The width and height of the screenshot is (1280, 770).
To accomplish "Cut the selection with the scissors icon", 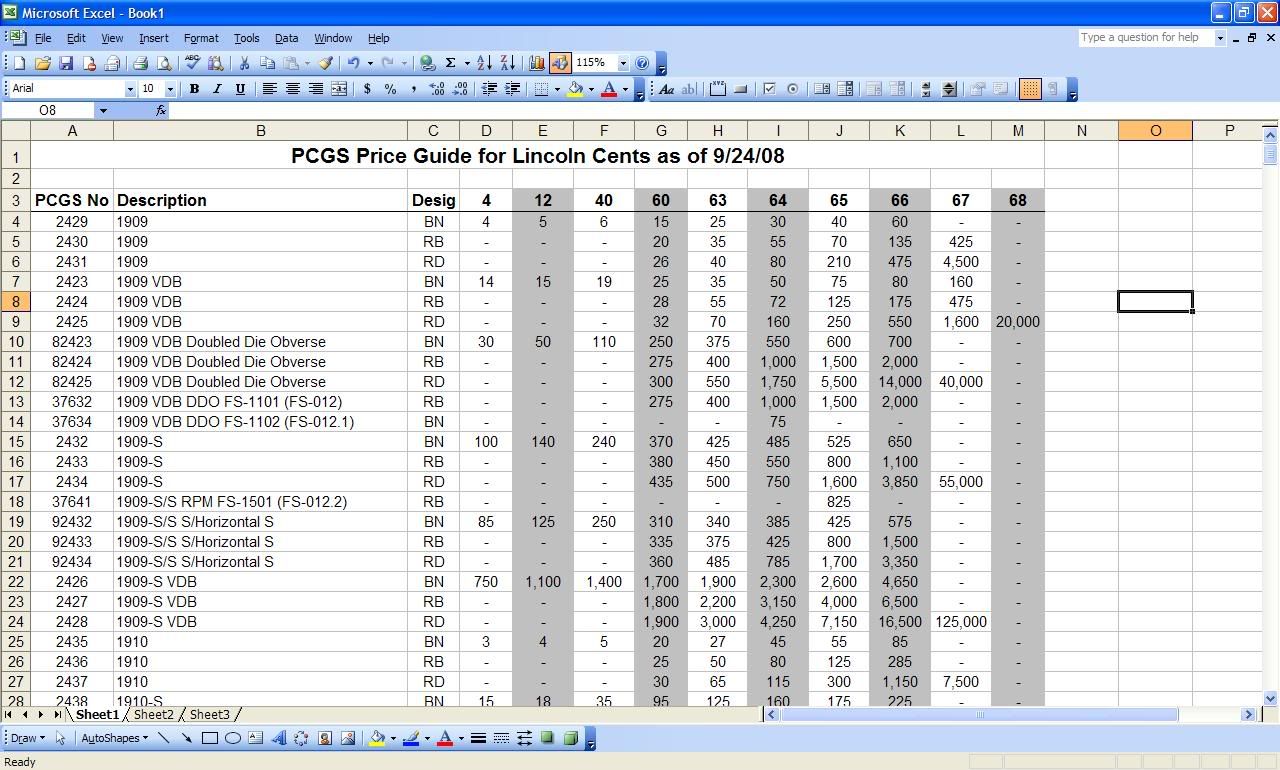I will 243,63.
